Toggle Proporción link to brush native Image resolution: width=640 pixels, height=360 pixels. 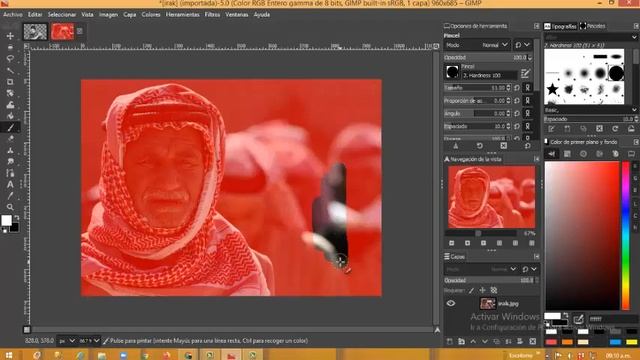pos(527,100)
